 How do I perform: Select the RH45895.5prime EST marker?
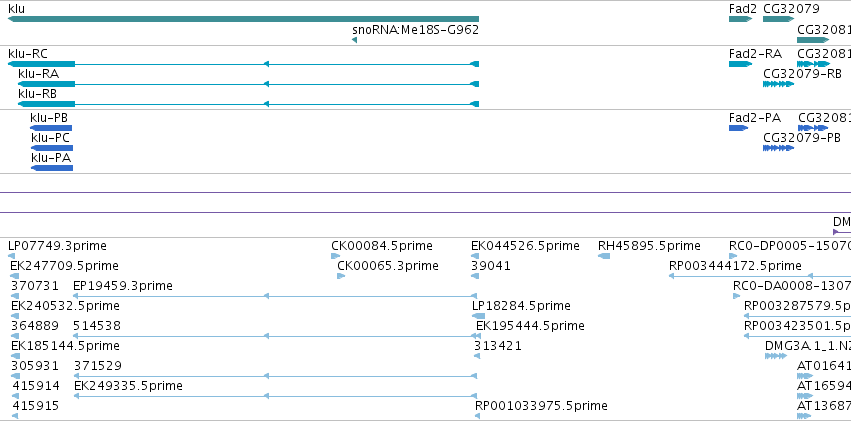click(604, 256)
